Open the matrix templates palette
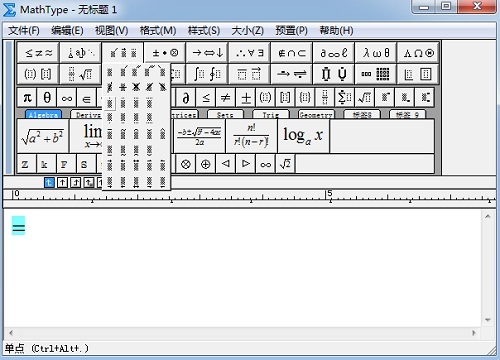The width and height of the screenshot is (500, 360). pos(376,74)
